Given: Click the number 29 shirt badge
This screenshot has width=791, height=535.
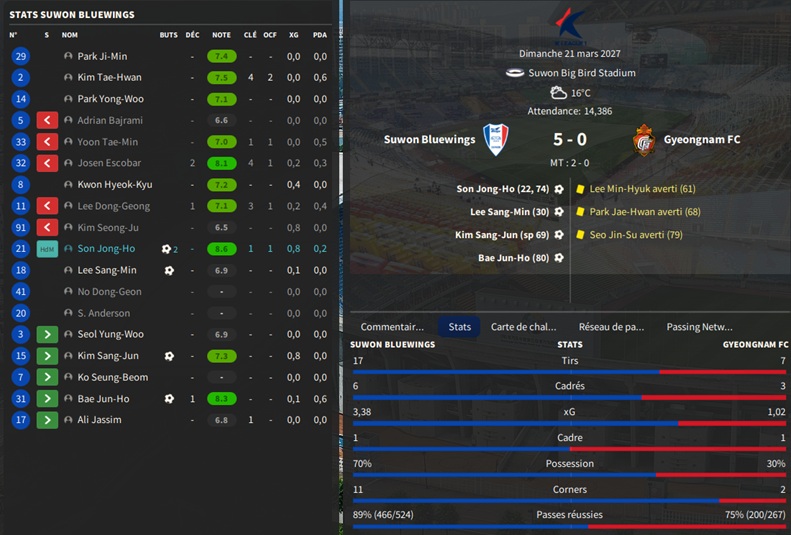Looking at the screenshot, I should point(20,56).
